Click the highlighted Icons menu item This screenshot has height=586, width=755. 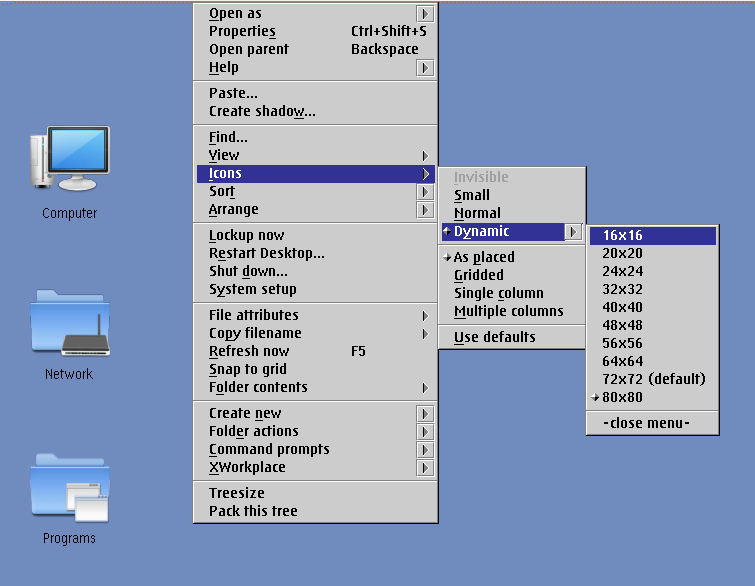[316, 173]
